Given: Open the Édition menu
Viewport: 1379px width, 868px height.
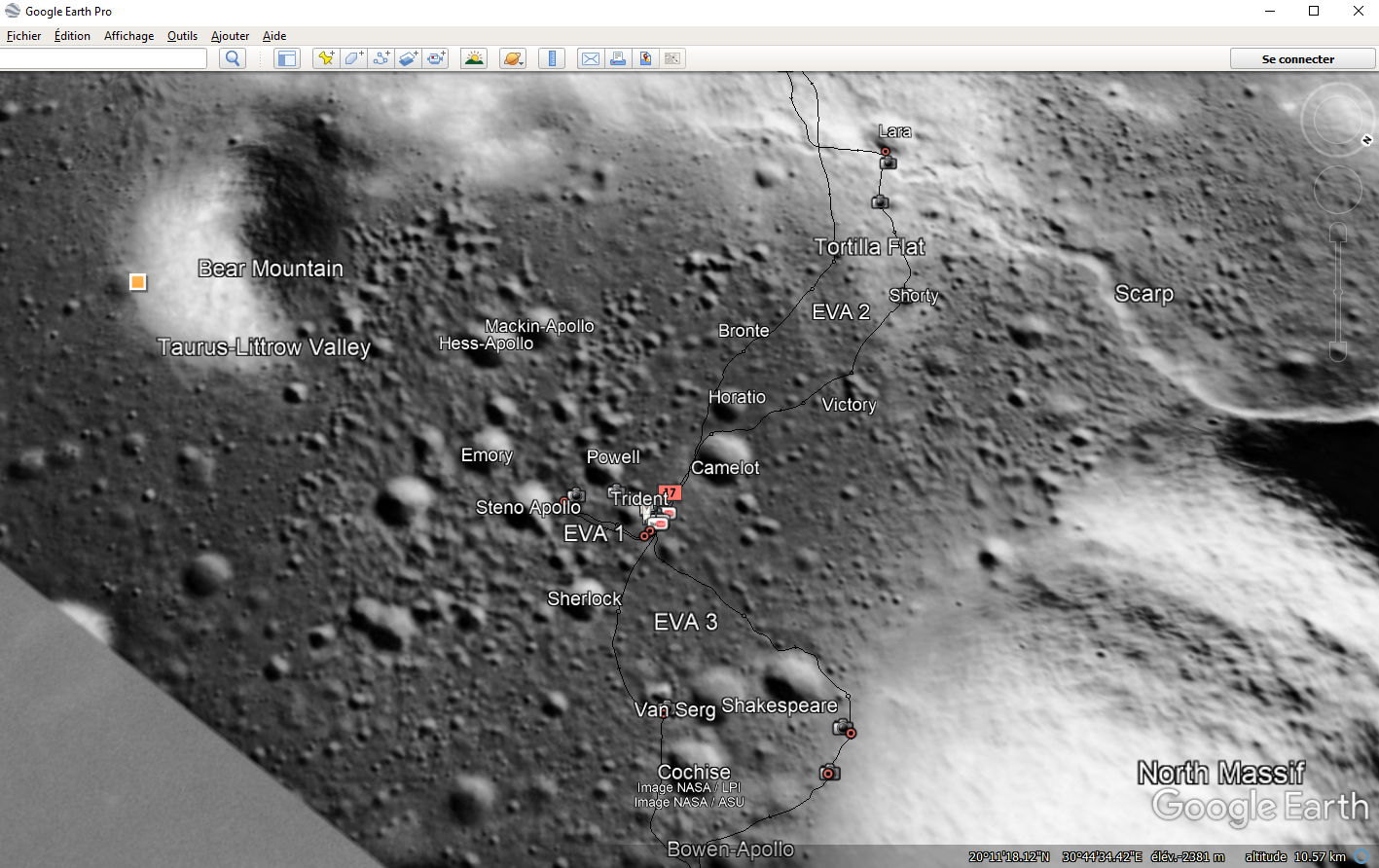Looking at the screenshot, I should tap(72, 36).
